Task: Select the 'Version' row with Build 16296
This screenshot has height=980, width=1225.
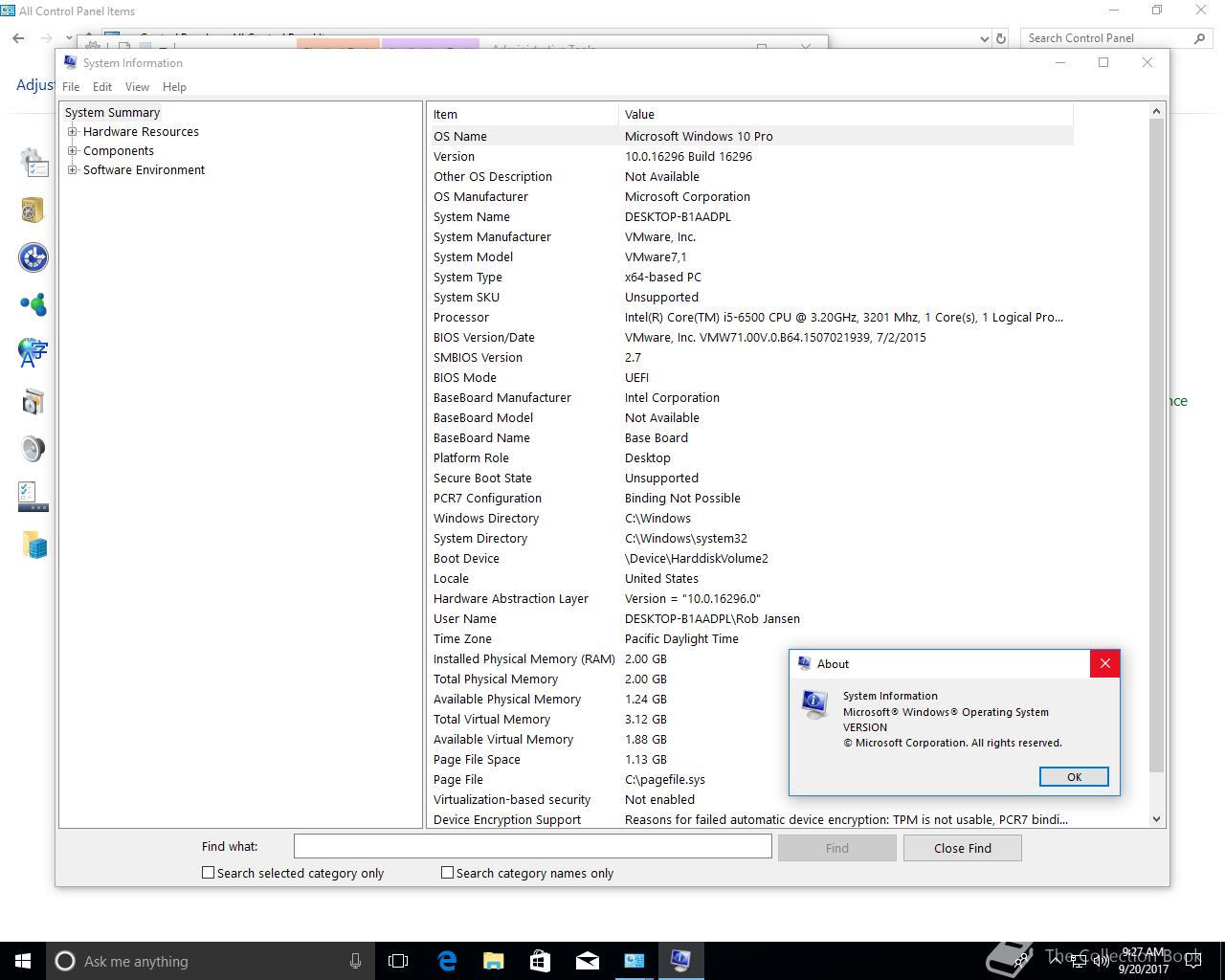Action: pos(751,156)
